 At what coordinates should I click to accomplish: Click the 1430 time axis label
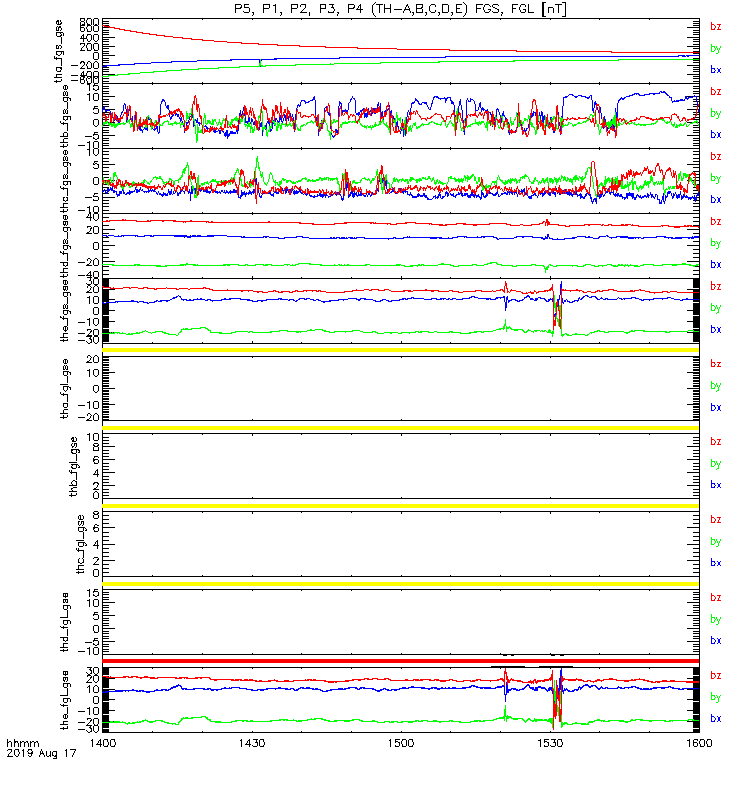[252, 743]
